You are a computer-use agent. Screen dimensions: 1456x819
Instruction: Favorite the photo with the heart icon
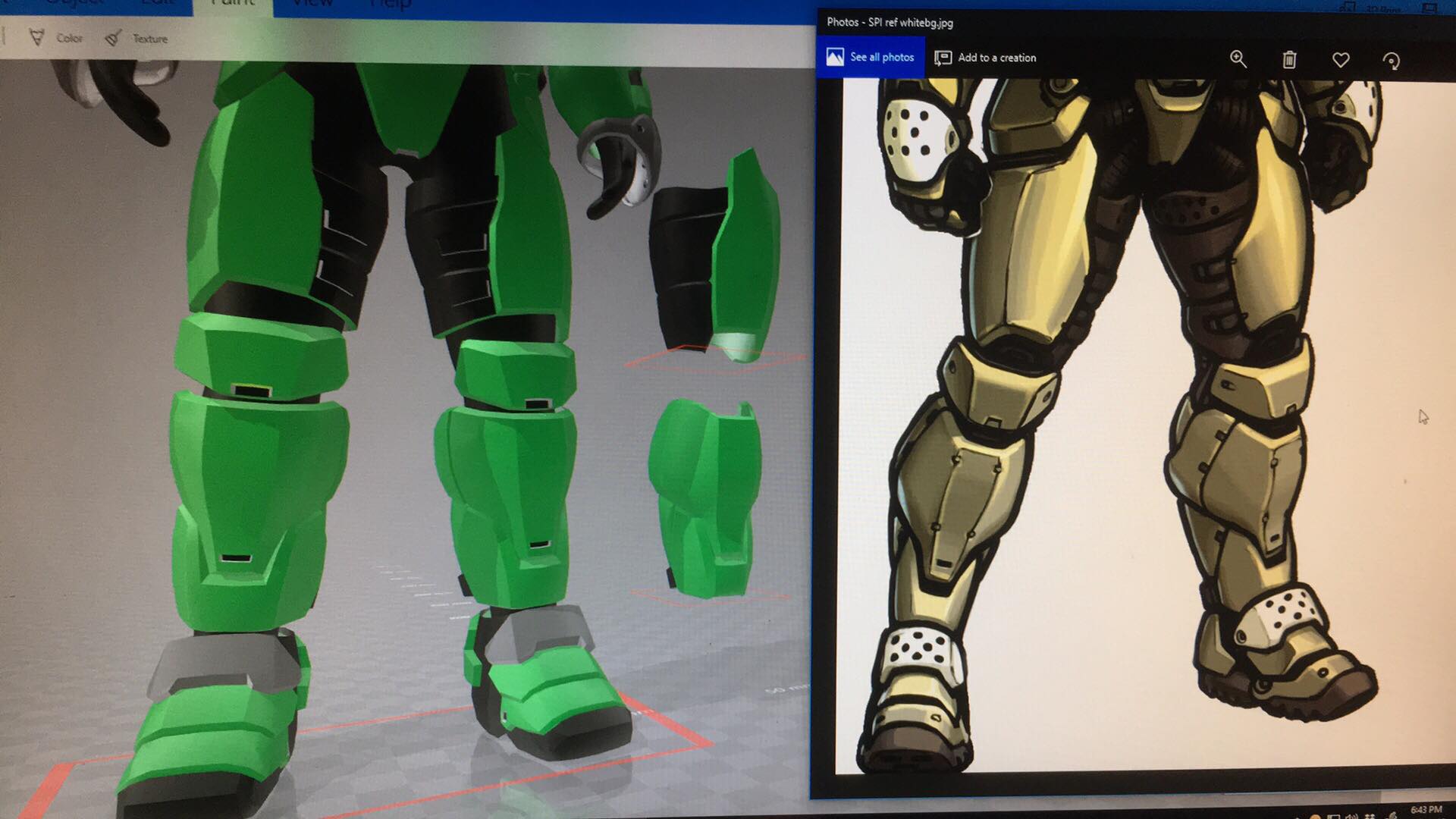click(x=1341, y=59)
